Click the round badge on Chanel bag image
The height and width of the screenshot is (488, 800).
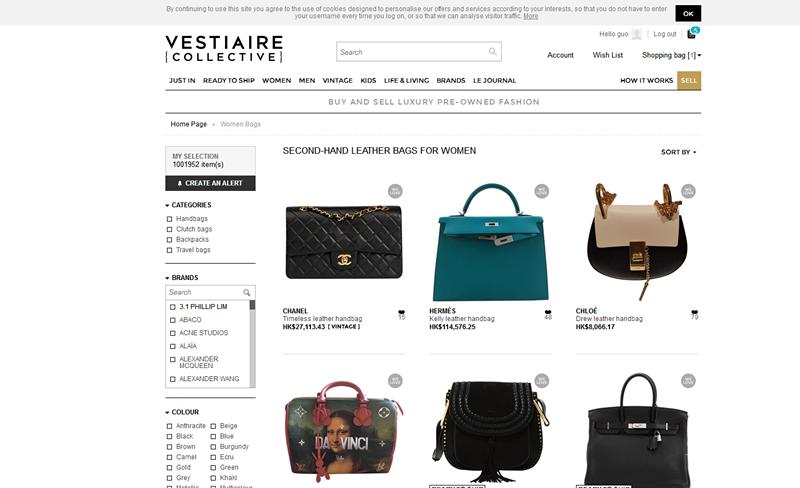(x=395, y=191)
